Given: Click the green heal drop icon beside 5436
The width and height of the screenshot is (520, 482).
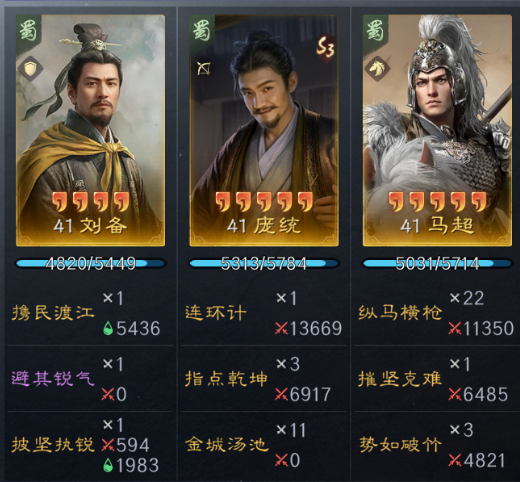Looking at the screenshot, I should pos(108,328).
